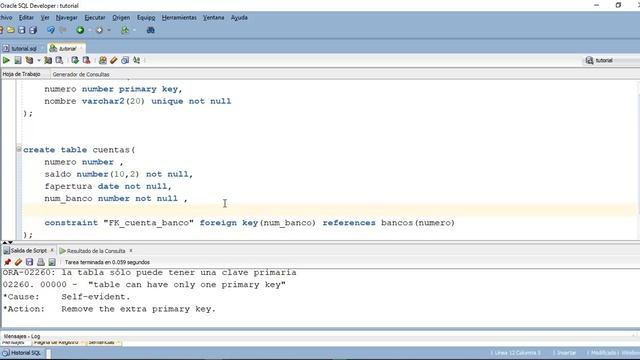Open the Ver menu

45,18
